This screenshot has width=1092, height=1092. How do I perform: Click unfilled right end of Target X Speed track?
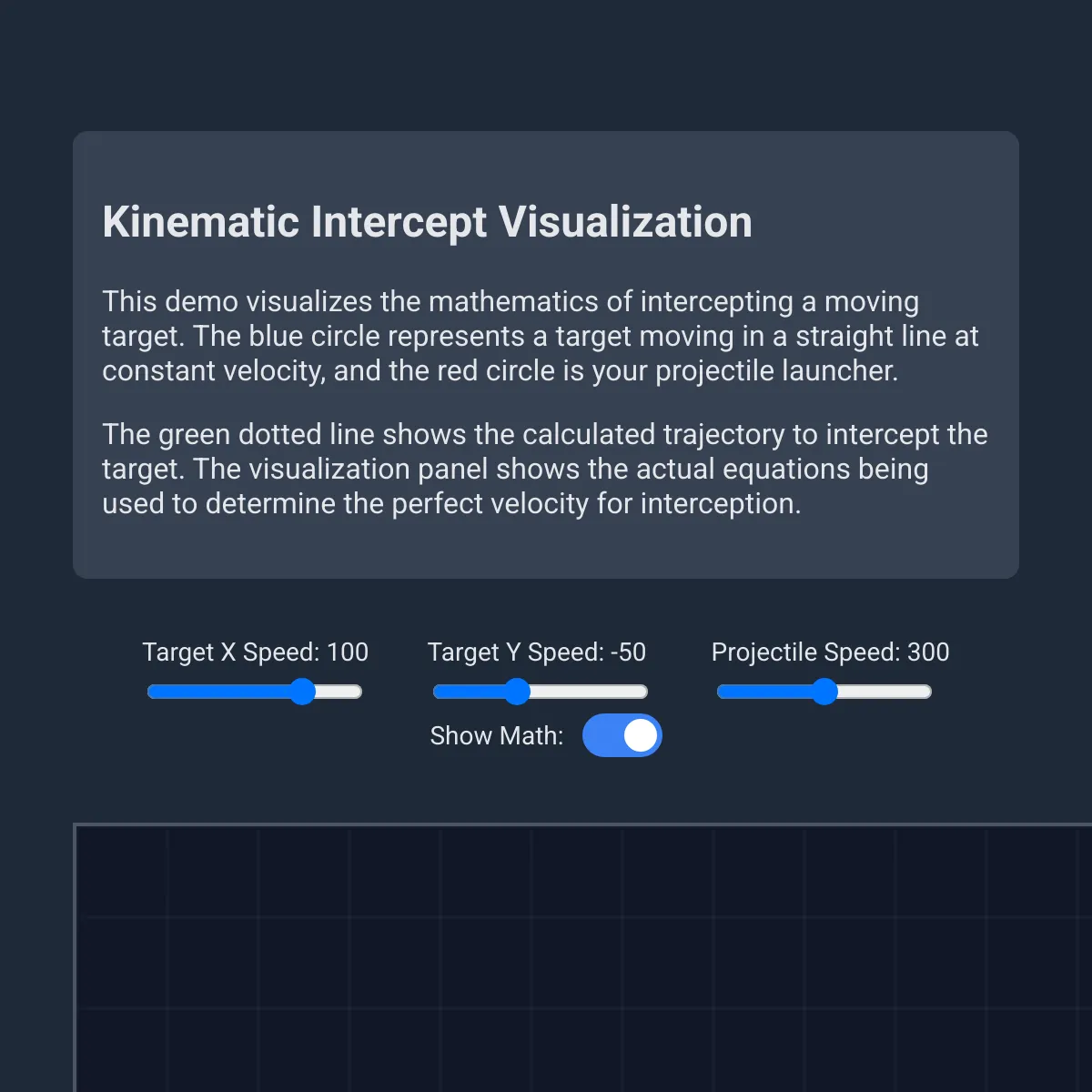pos(350,692)
